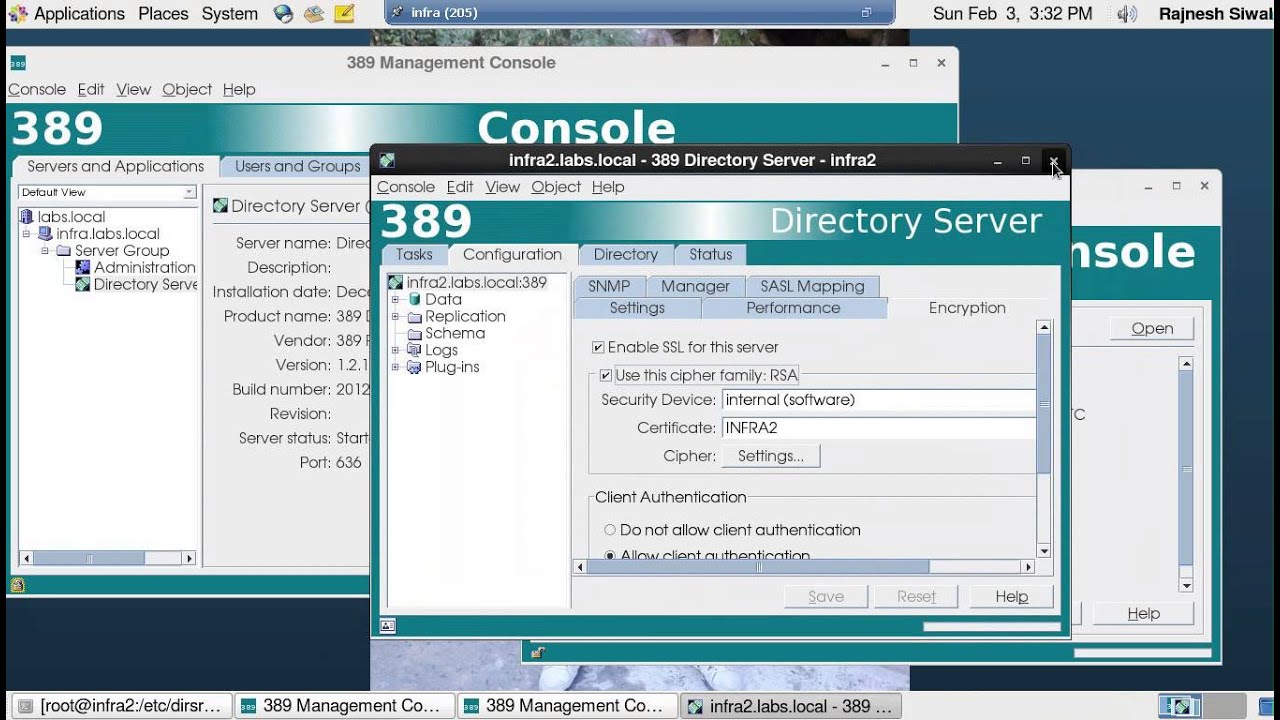This screenshot has width=1280, height=720.
Task: Open the note editor launcher in top panel
Action: point(344,14)
